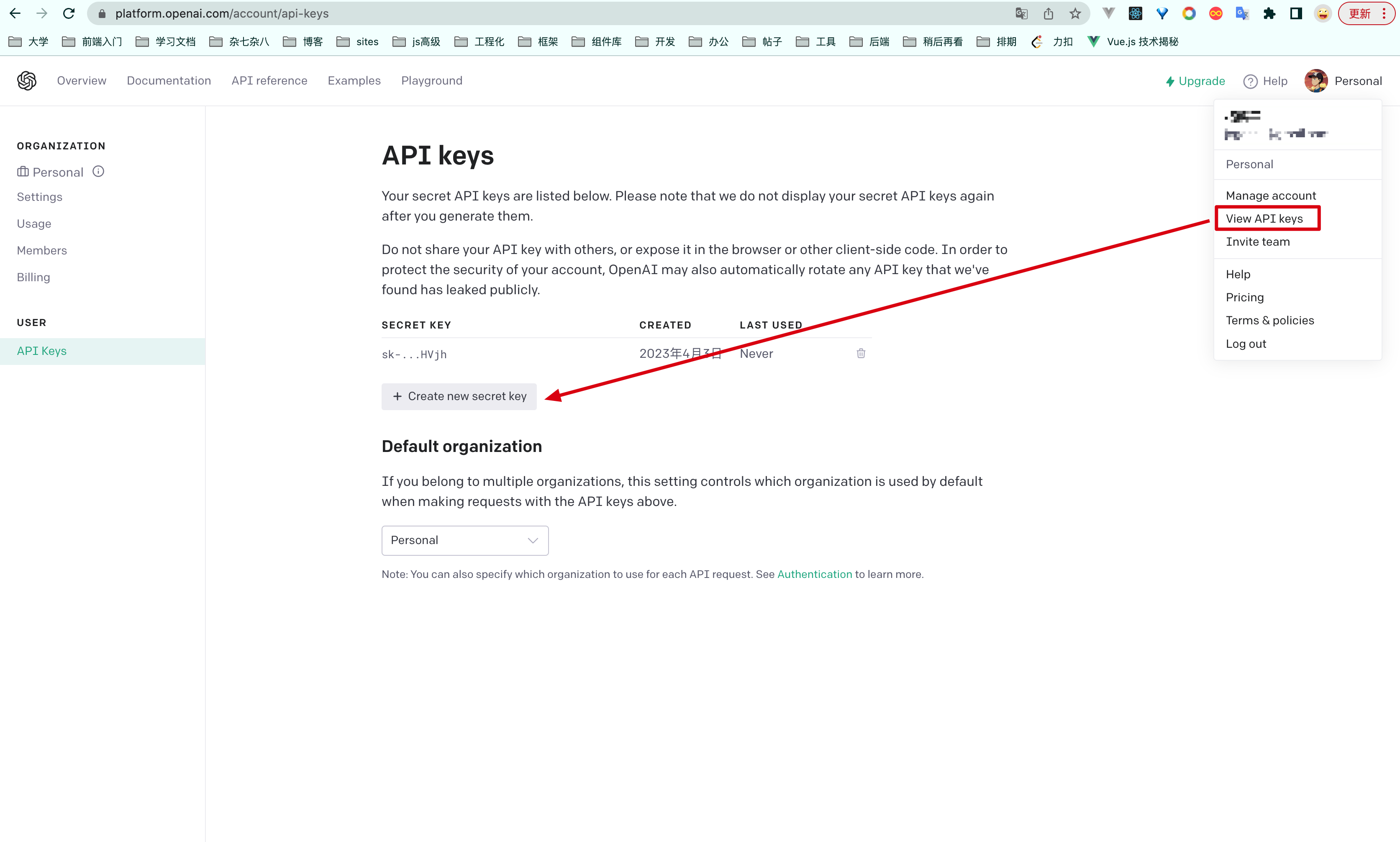Viewport: 1400px width, 842px height.
Task: Expand the Personal default organization dropdown
Action: tap(464, 540)
